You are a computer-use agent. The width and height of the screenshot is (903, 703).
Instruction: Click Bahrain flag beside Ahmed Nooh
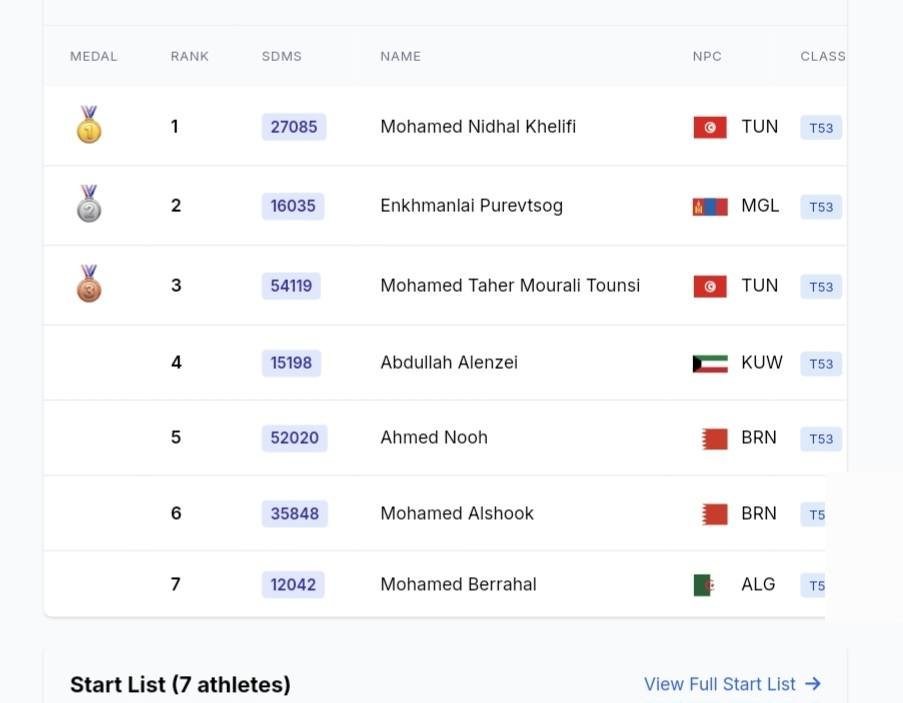pos(714,438)
